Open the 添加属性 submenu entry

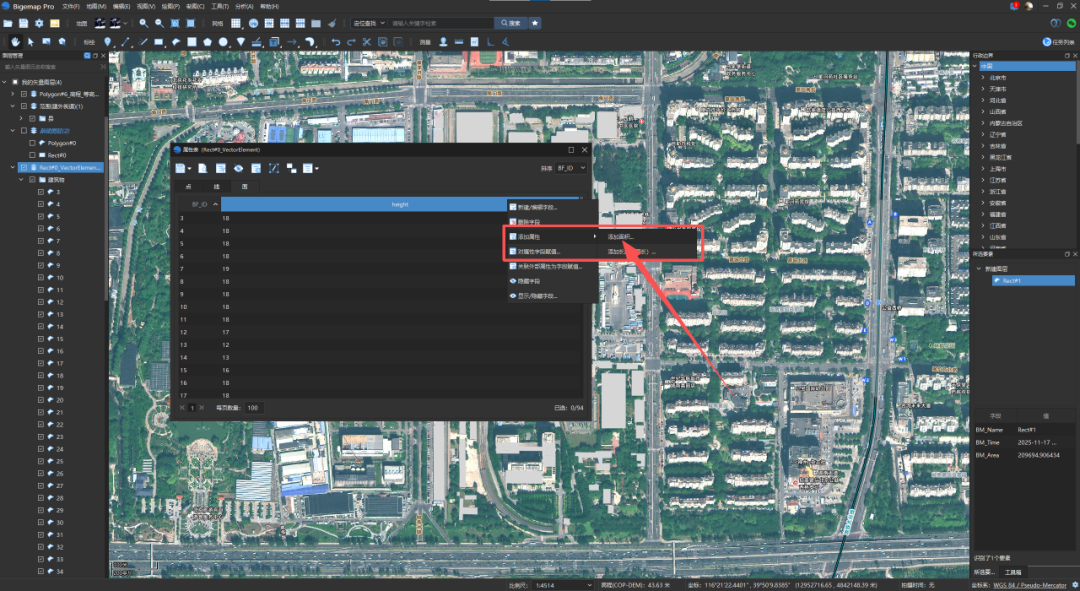point(552,237)
